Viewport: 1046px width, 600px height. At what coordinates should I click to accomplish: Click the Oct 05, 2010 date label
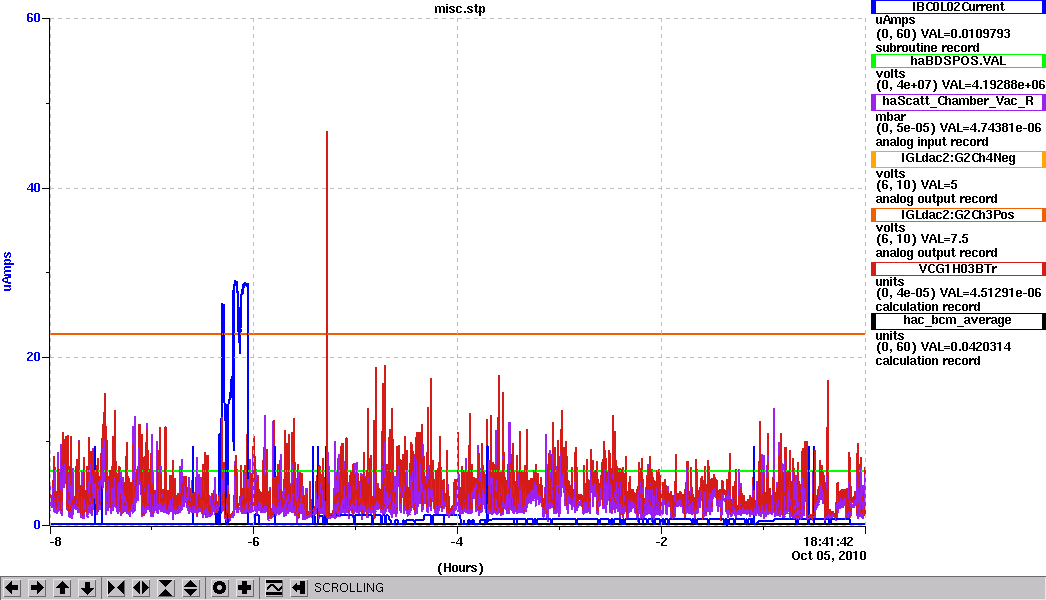(829, 555)
